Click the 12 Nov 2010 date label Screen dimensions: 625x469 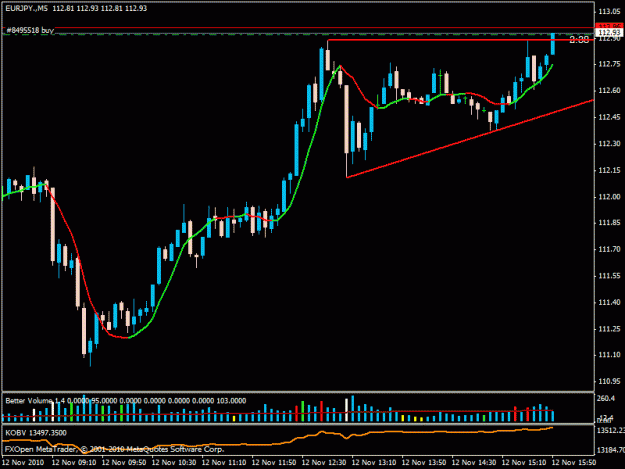23,463
